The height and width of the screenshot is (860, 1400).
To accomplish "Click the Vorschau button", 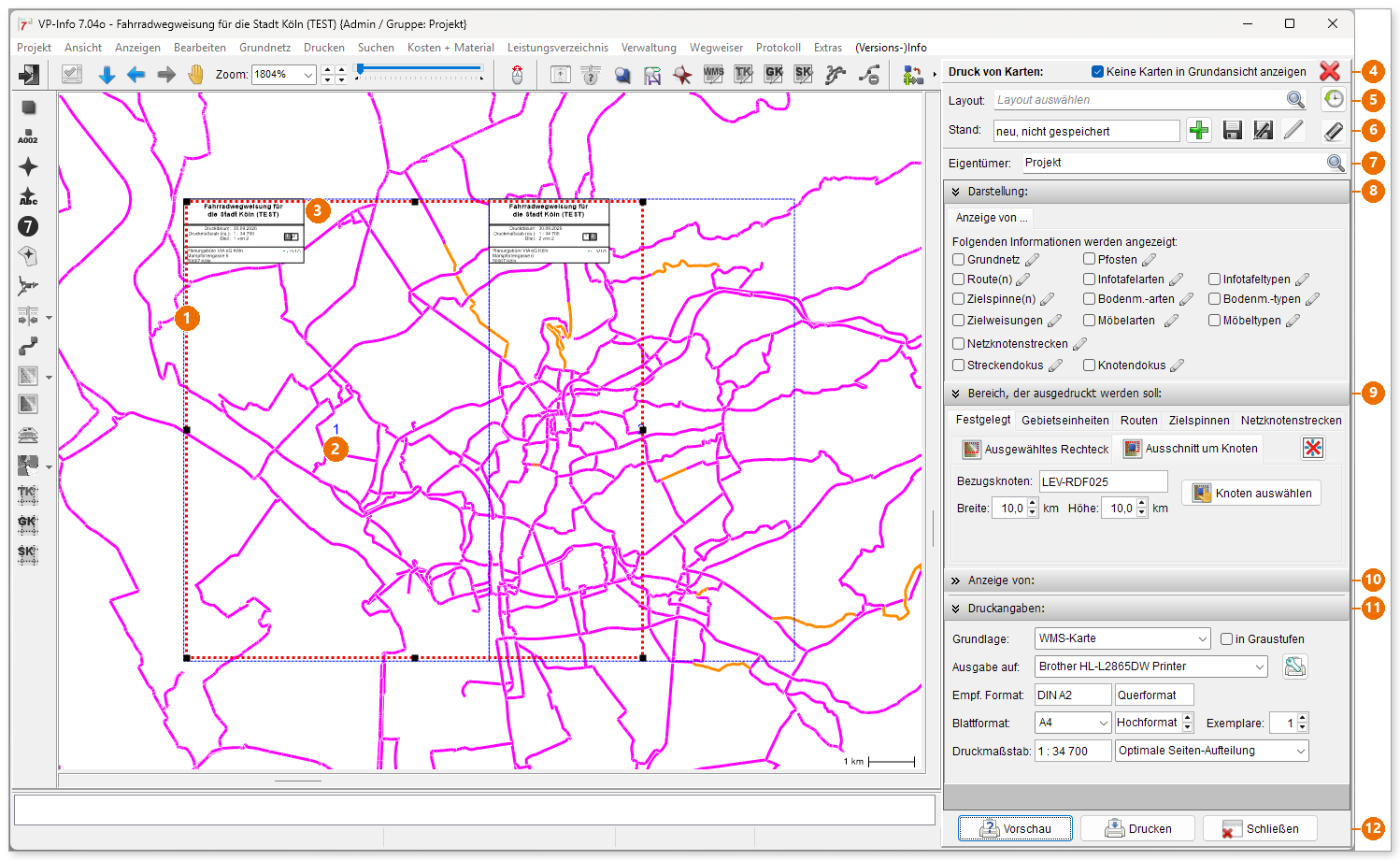I will [1015, 829].
